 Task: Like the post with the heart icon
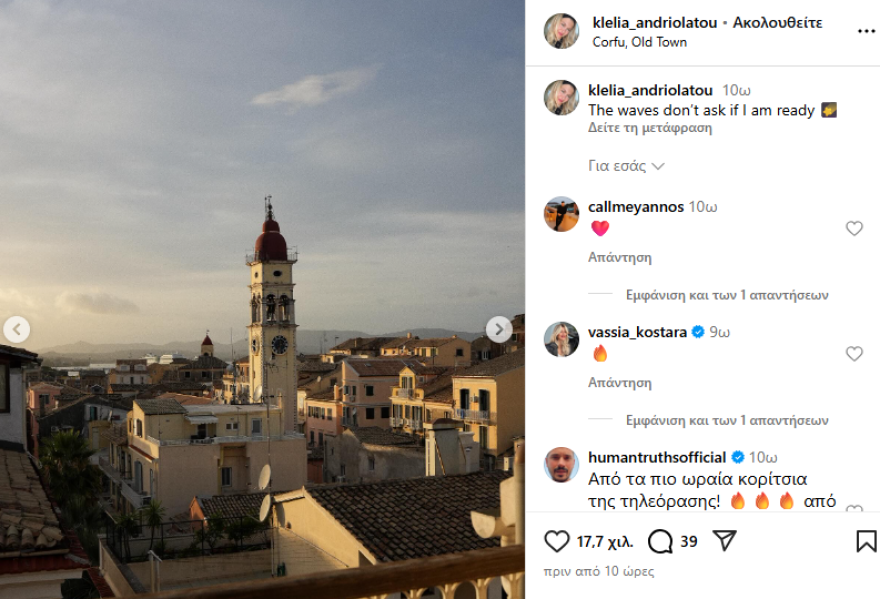pyautogui.click(x=557, y=541)
